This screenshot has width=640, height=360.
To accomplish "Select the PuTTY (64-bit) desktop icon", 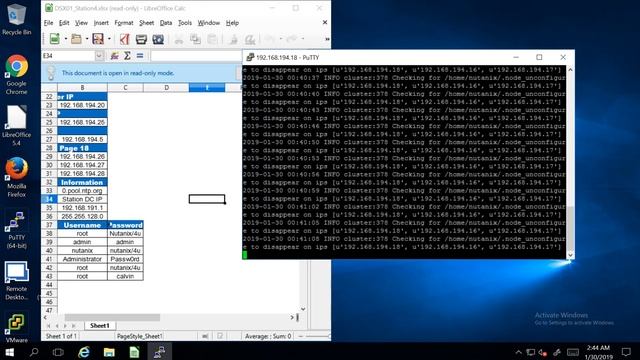I will (17, 230).
